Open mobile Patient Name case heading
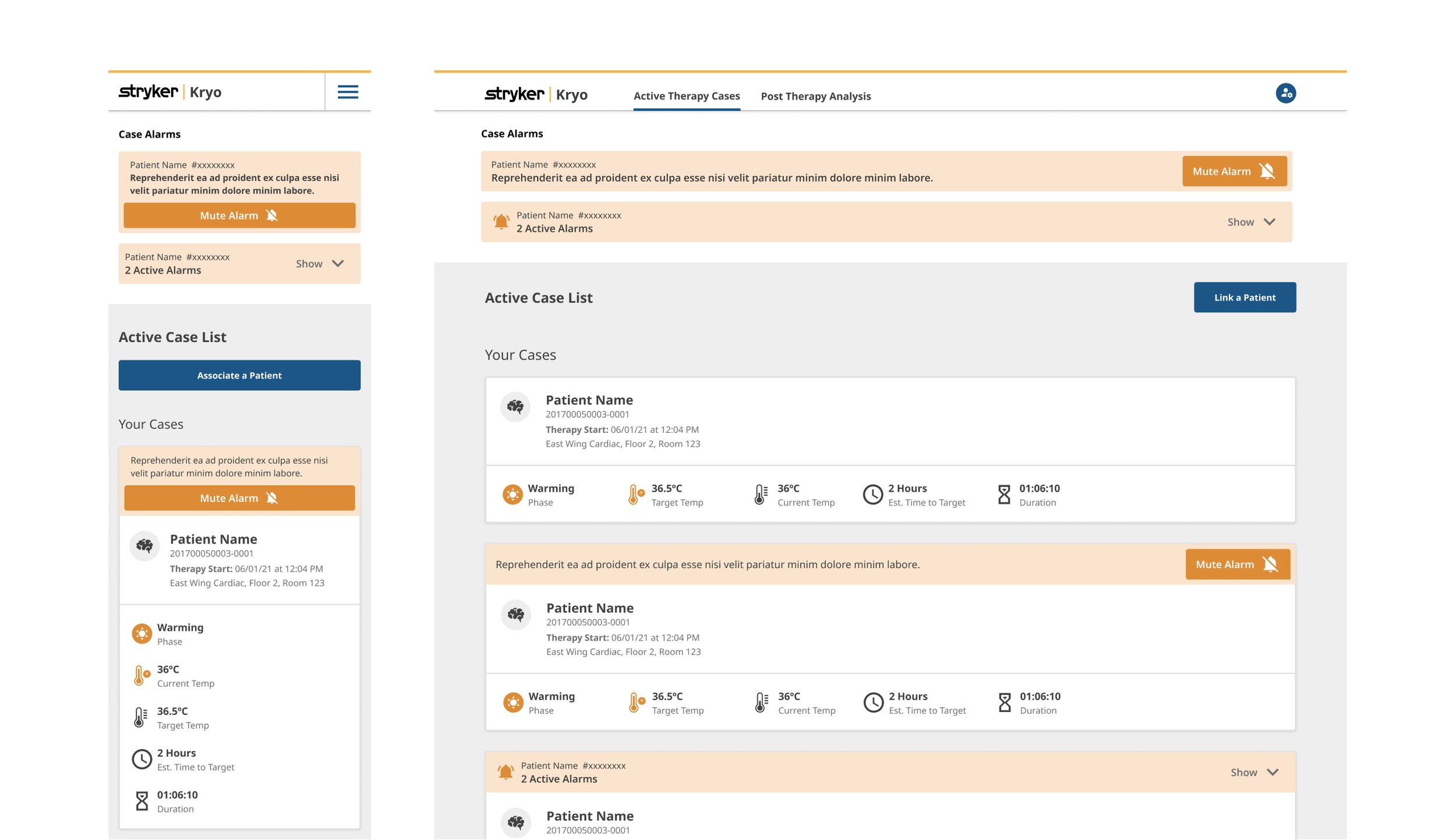 213,539
